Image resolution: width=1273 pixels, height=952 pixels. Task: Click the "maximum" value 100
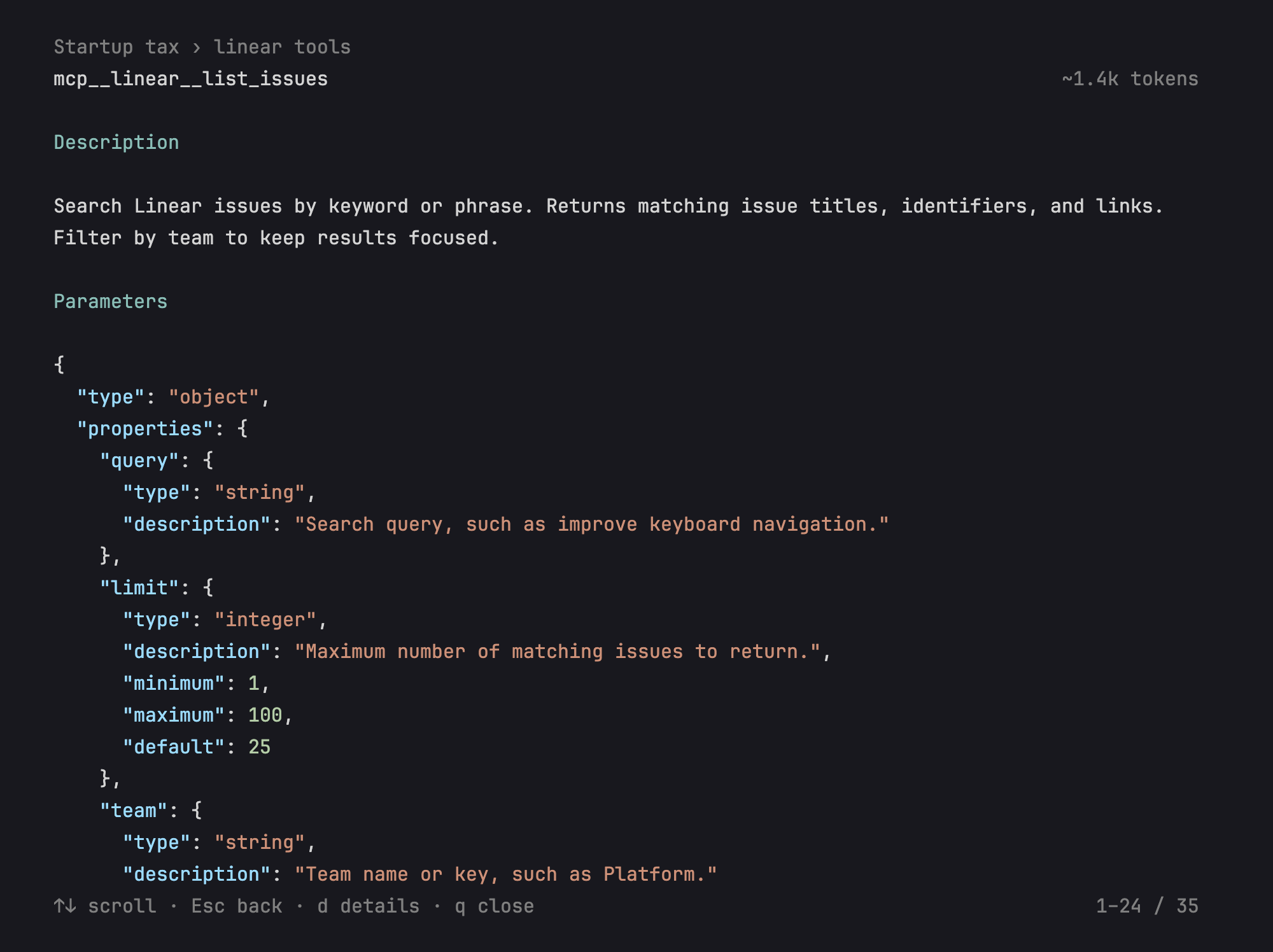click(x=265, y=715)
